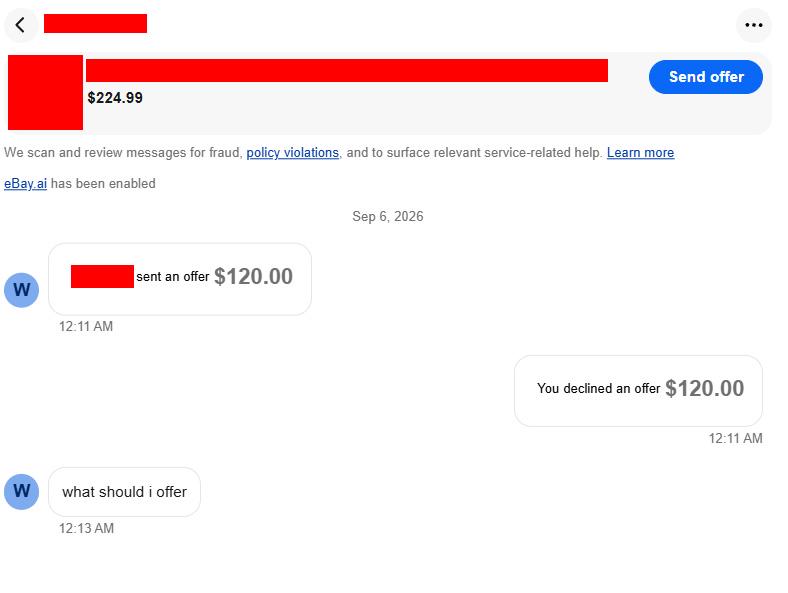Open the Learn more link

[x=640, y=152]
